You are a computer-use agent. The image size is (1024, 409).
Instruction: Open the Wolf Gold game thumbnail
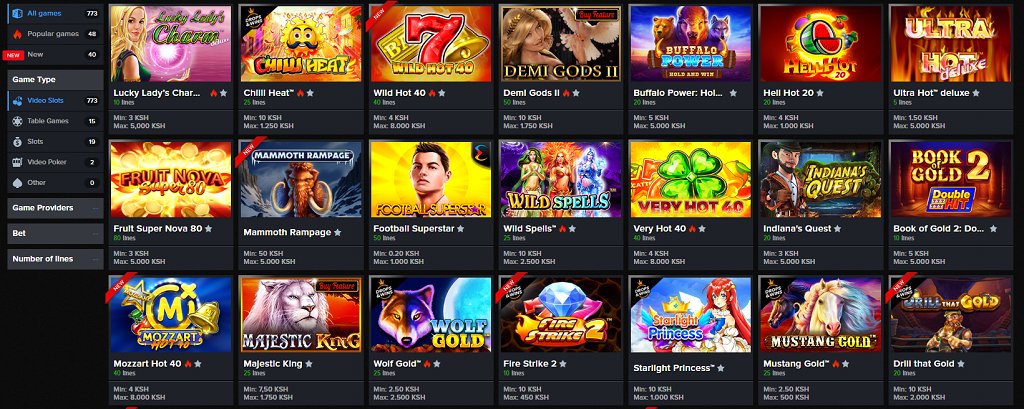point(431,314)
